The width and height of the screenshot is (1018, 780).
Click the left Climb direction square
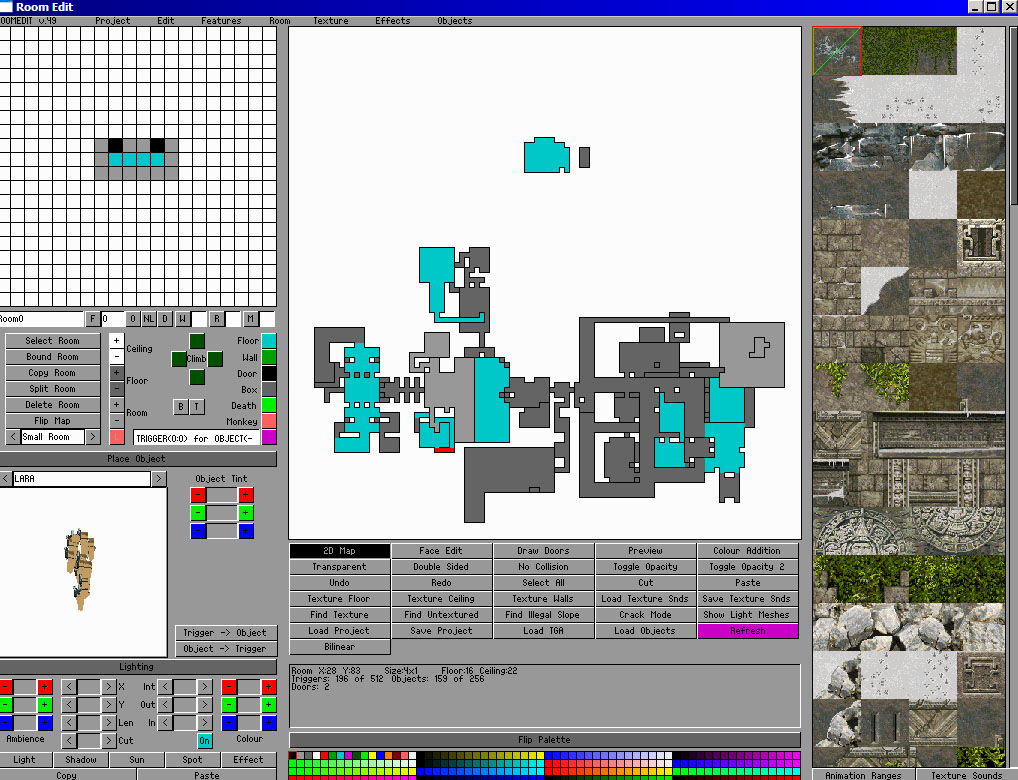point(179,359)
